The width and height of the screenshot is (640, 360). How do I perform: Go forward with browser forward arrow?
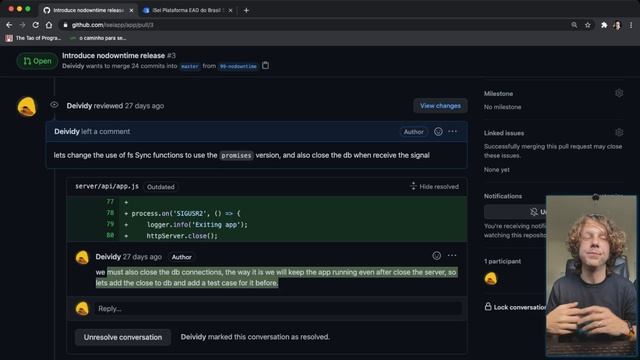(22, 25)
